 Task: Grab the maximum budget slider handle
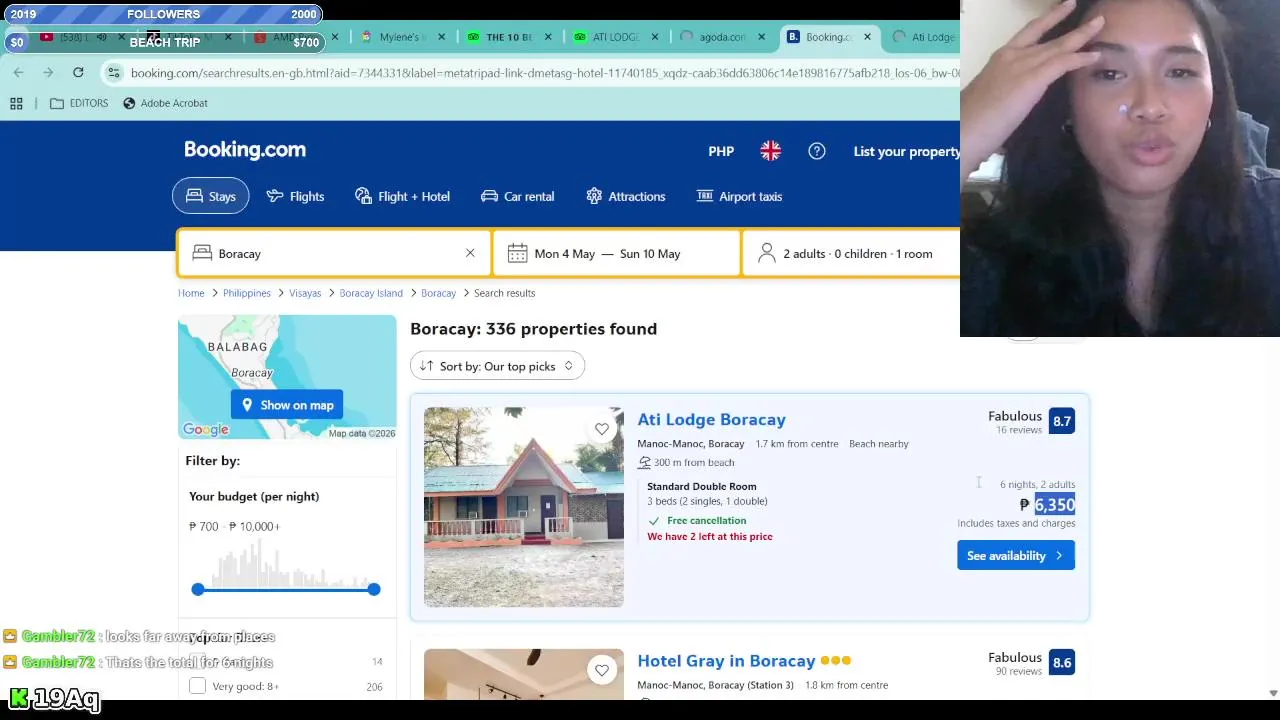[x=374, y=590]
